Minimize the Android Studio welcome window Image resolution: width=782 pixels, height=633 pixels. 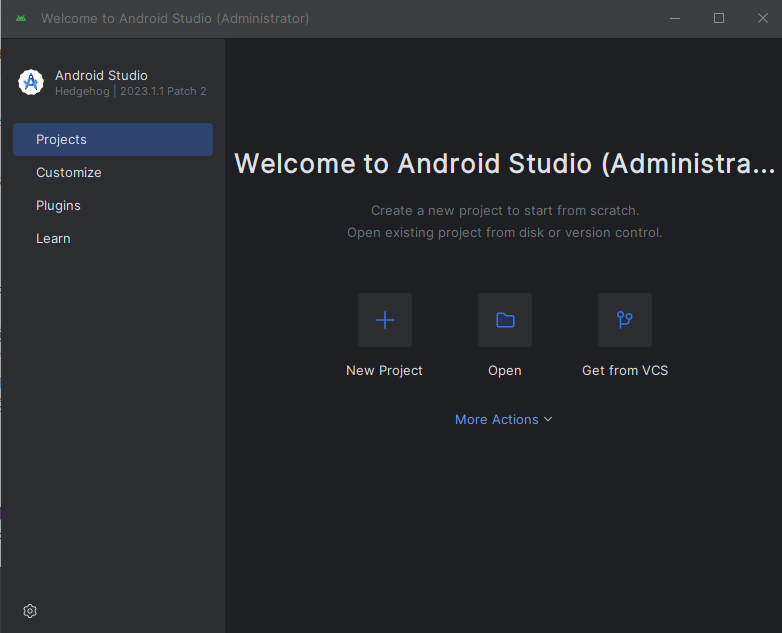[x=675, y=19]
